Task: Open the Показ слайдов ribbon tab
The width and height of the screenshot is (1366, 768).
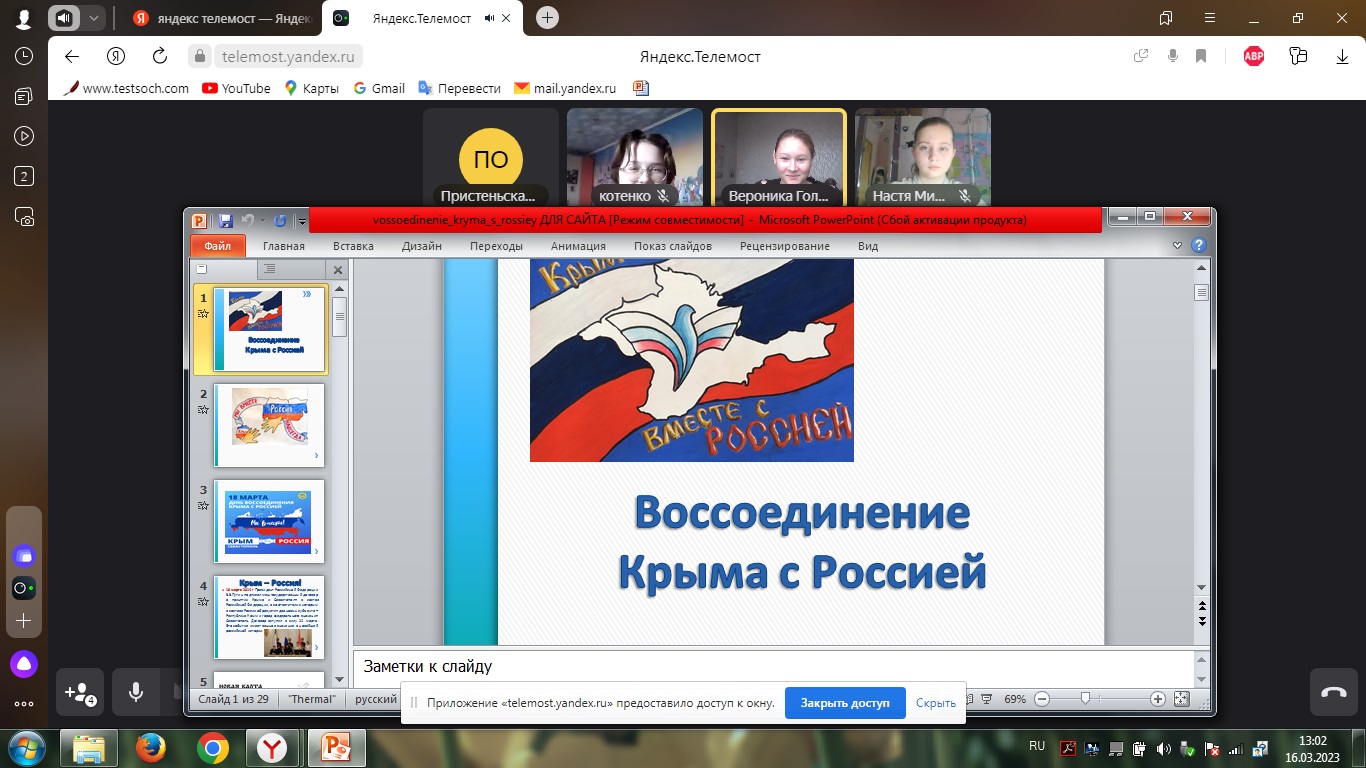Action: point(673,246)
